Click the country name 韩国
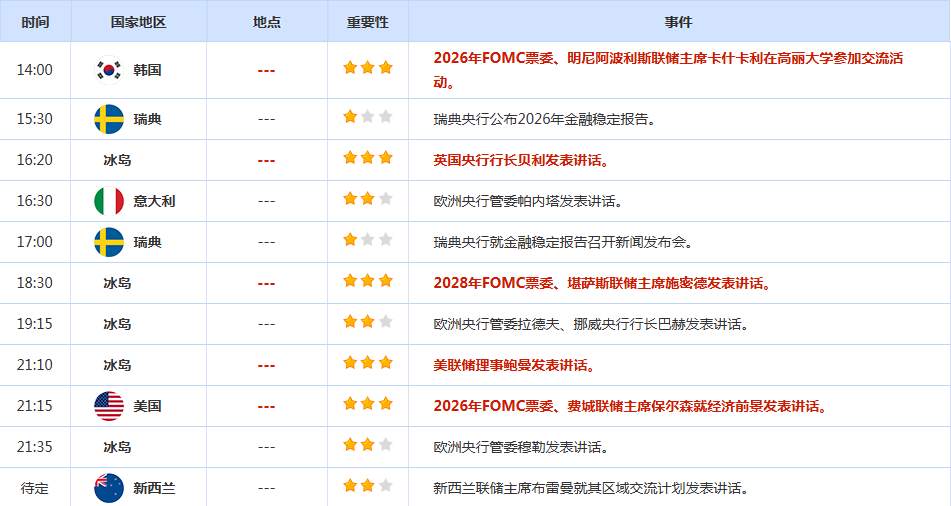The image size is (951, 506). click(147, 70)
